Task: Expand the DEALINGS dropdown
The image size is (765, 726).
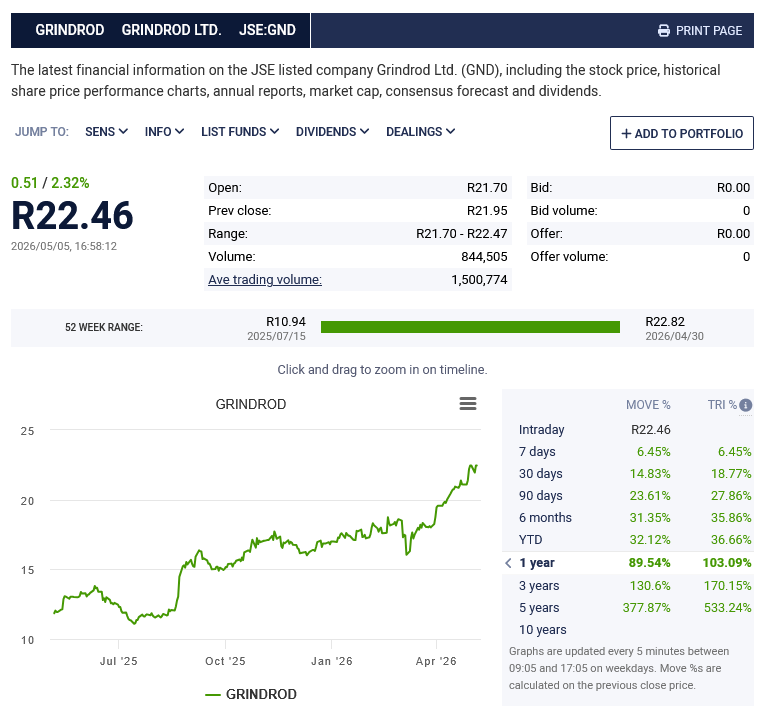Action: (x=420, y=132)
